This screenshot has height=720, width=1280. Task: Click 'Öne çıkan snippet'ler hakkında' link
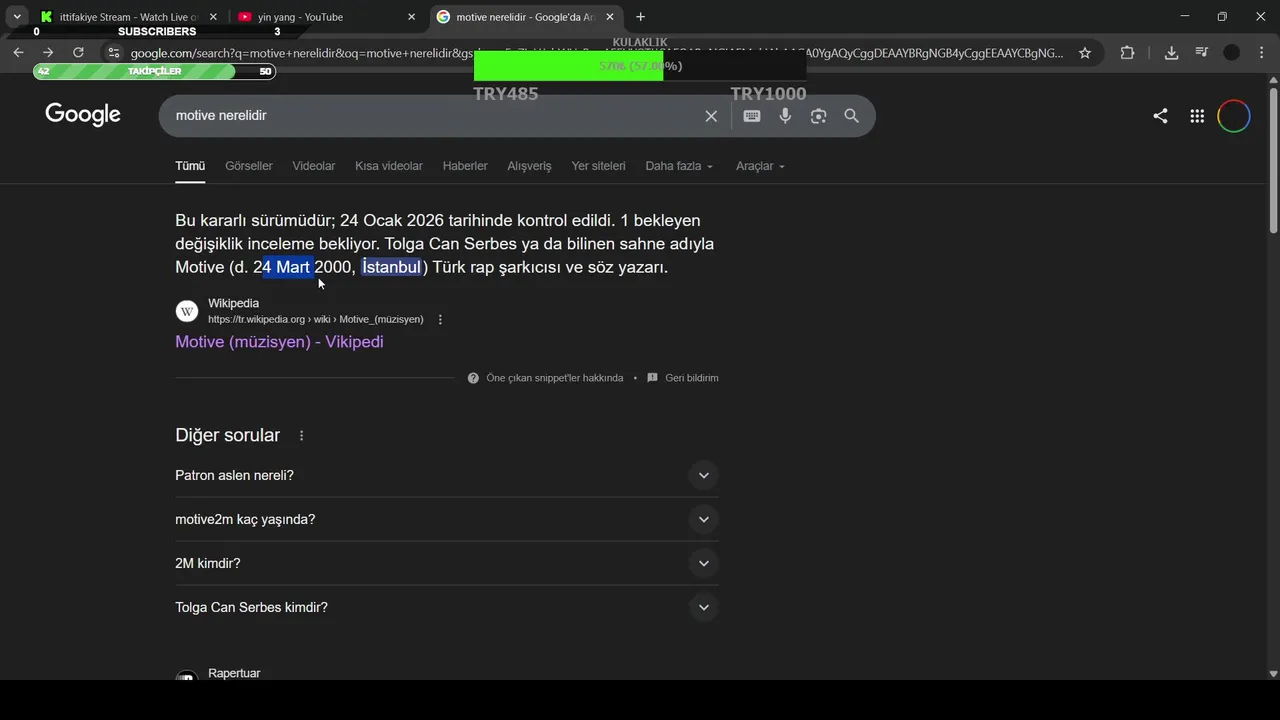[x=554, y=378]
